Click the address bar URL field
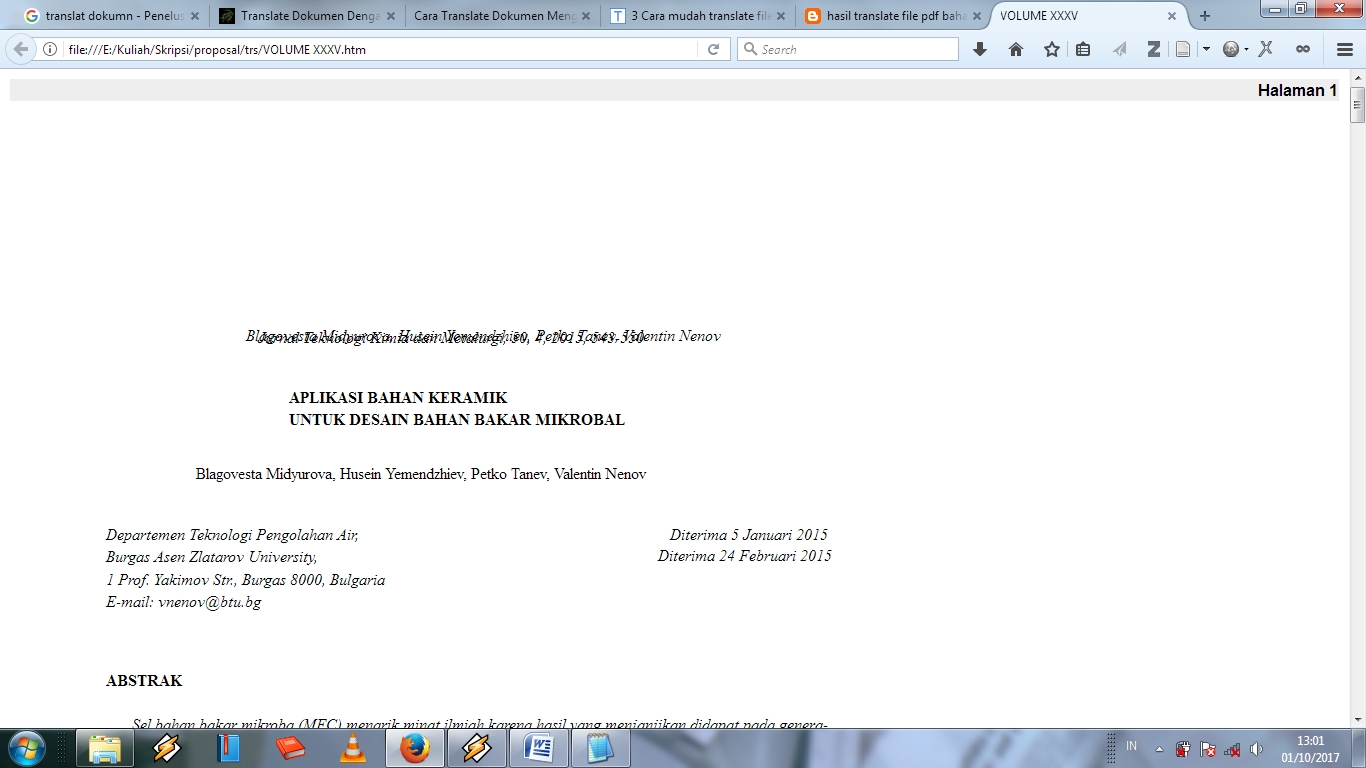This screenshot has height=768, width=1366. point(380,49)
